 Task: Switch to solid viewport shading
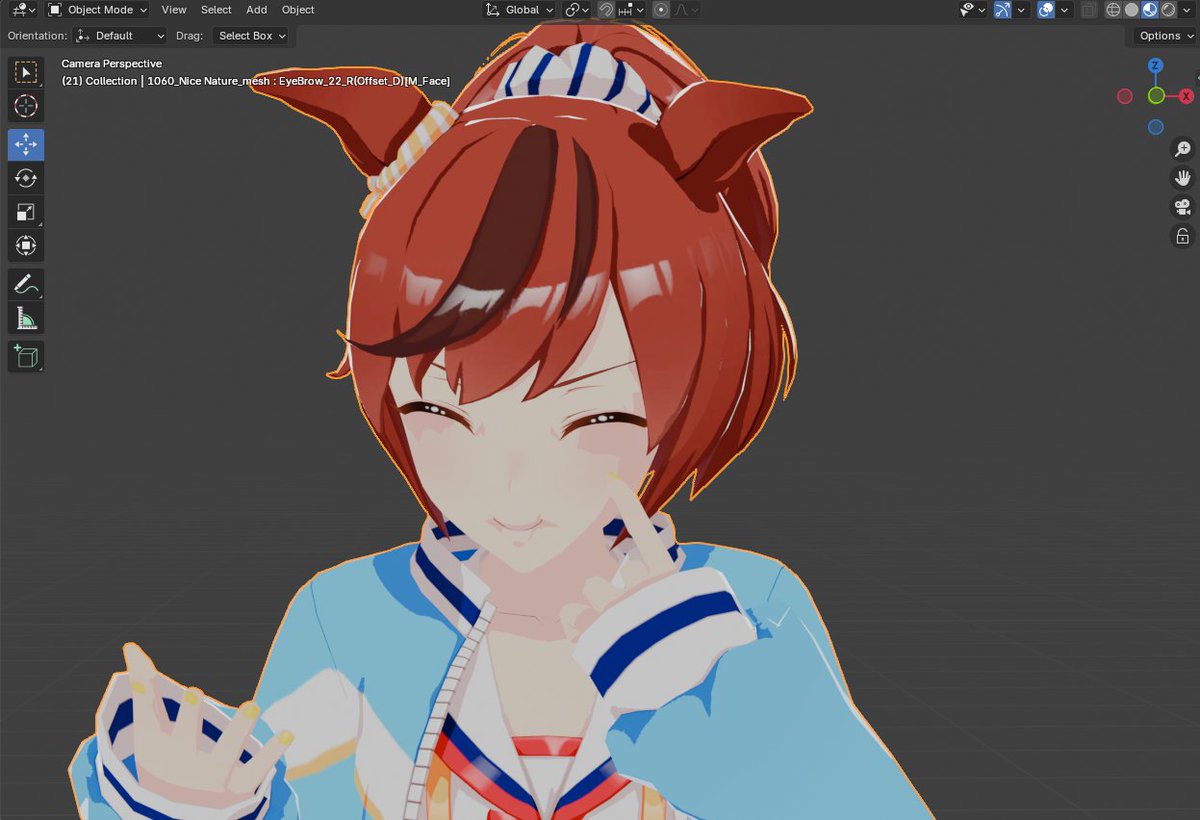[1132, 10]
